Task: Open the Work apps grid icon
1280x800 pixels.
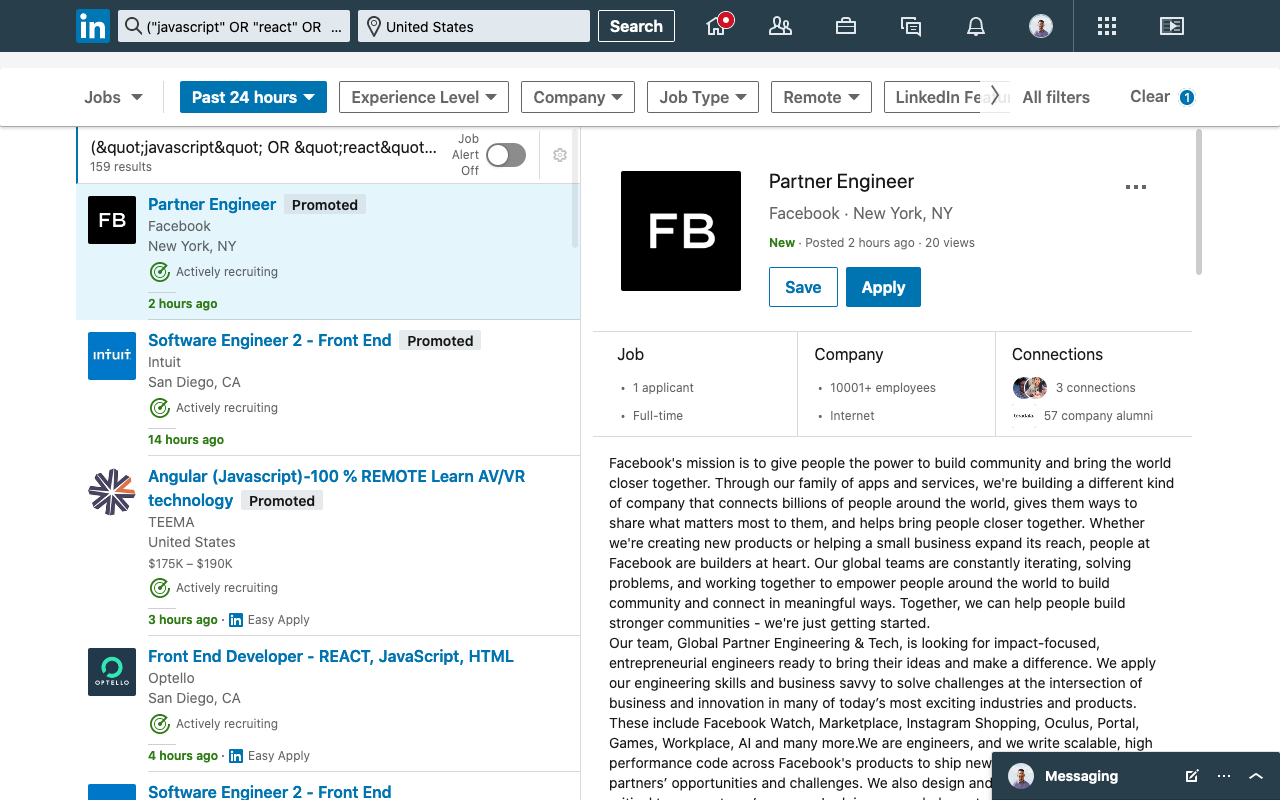Action: pyautogui.click(x=1106, y=26)
